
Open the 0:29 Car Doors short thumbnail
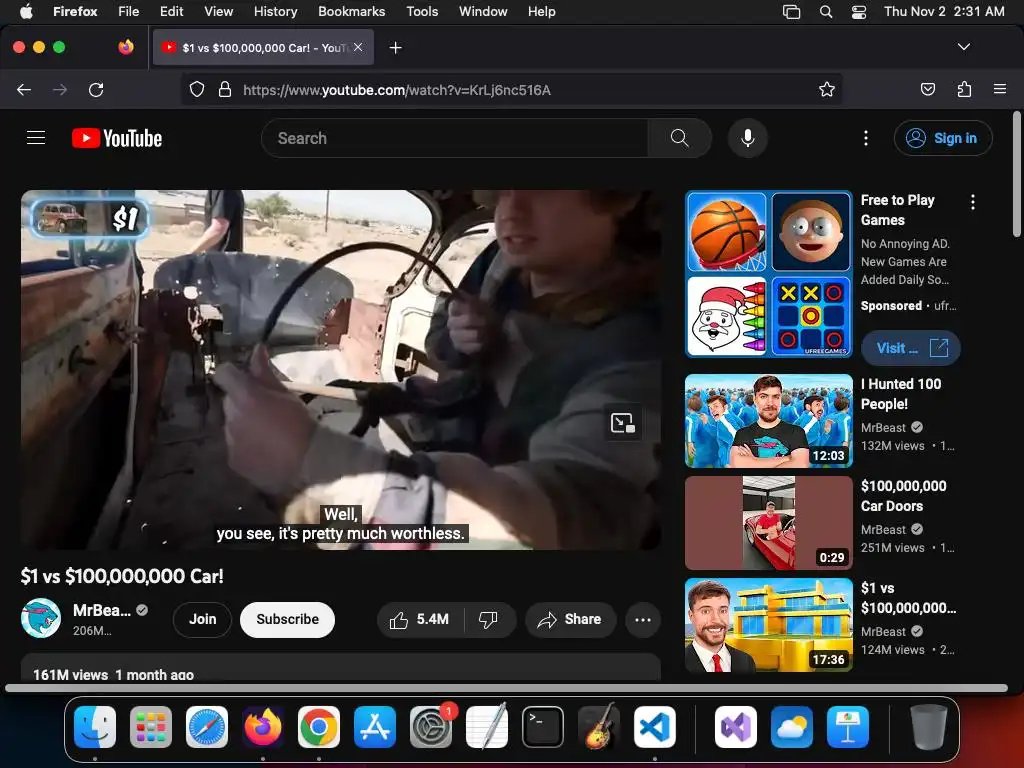(x=769, y=522)
